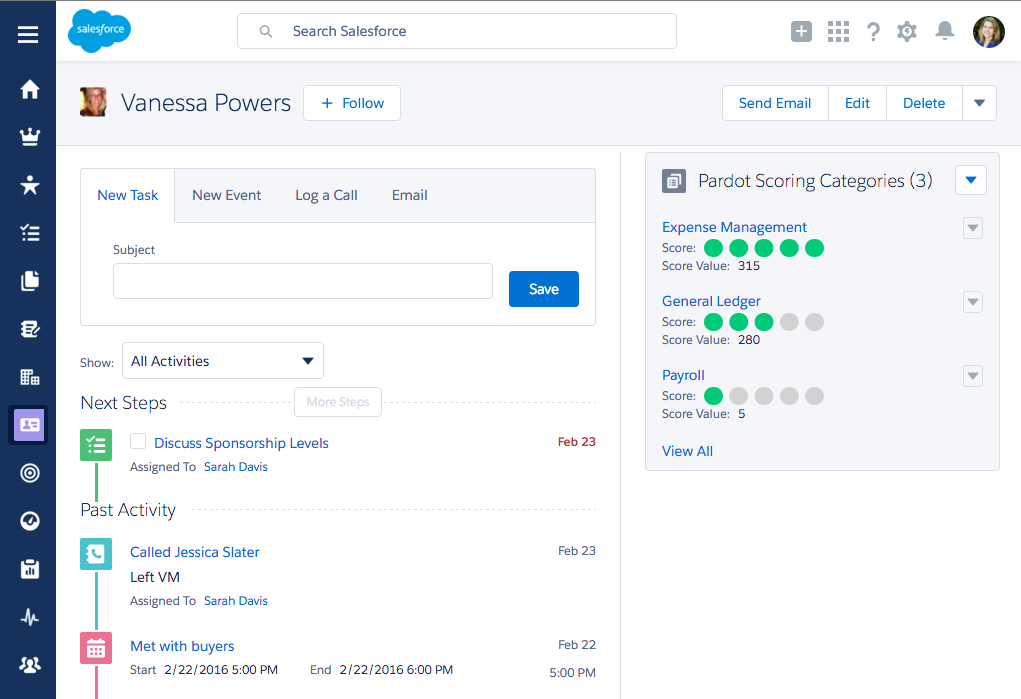Click the red Feb 23 due date
Screen dimensions: 1021x699
(576, 442)
